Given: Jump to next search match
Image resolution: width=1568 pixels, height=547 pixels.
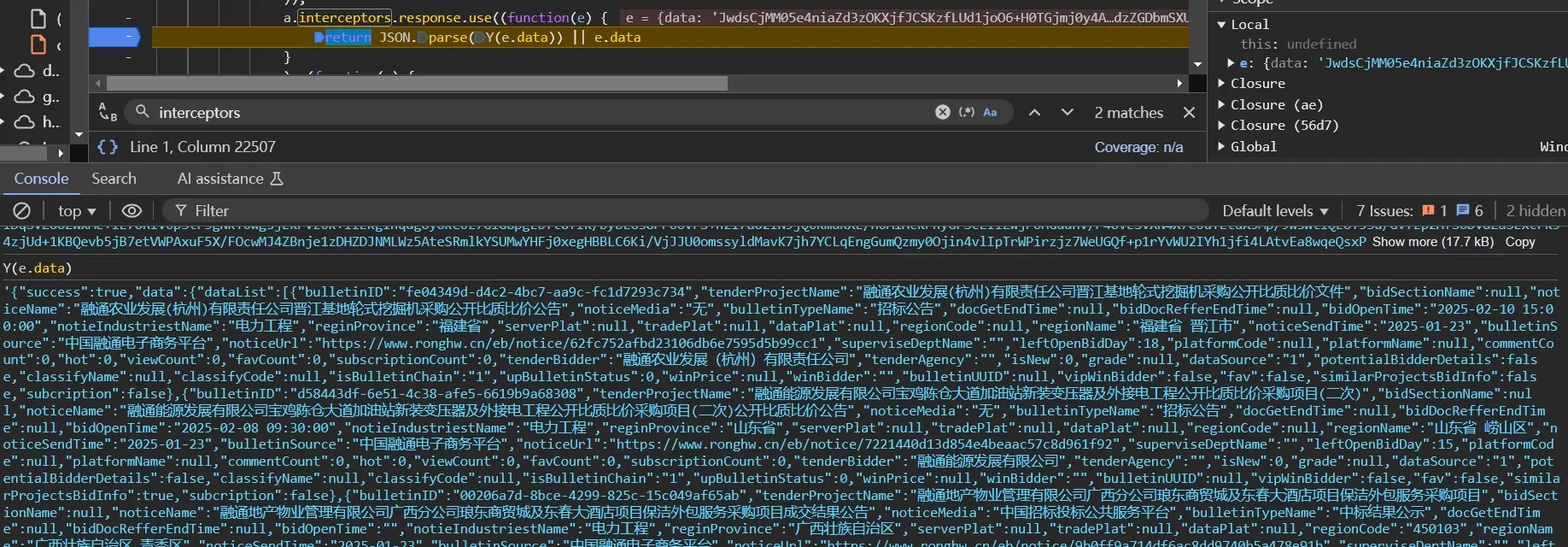Looking at the screenshot, I should coord(1068,112).
